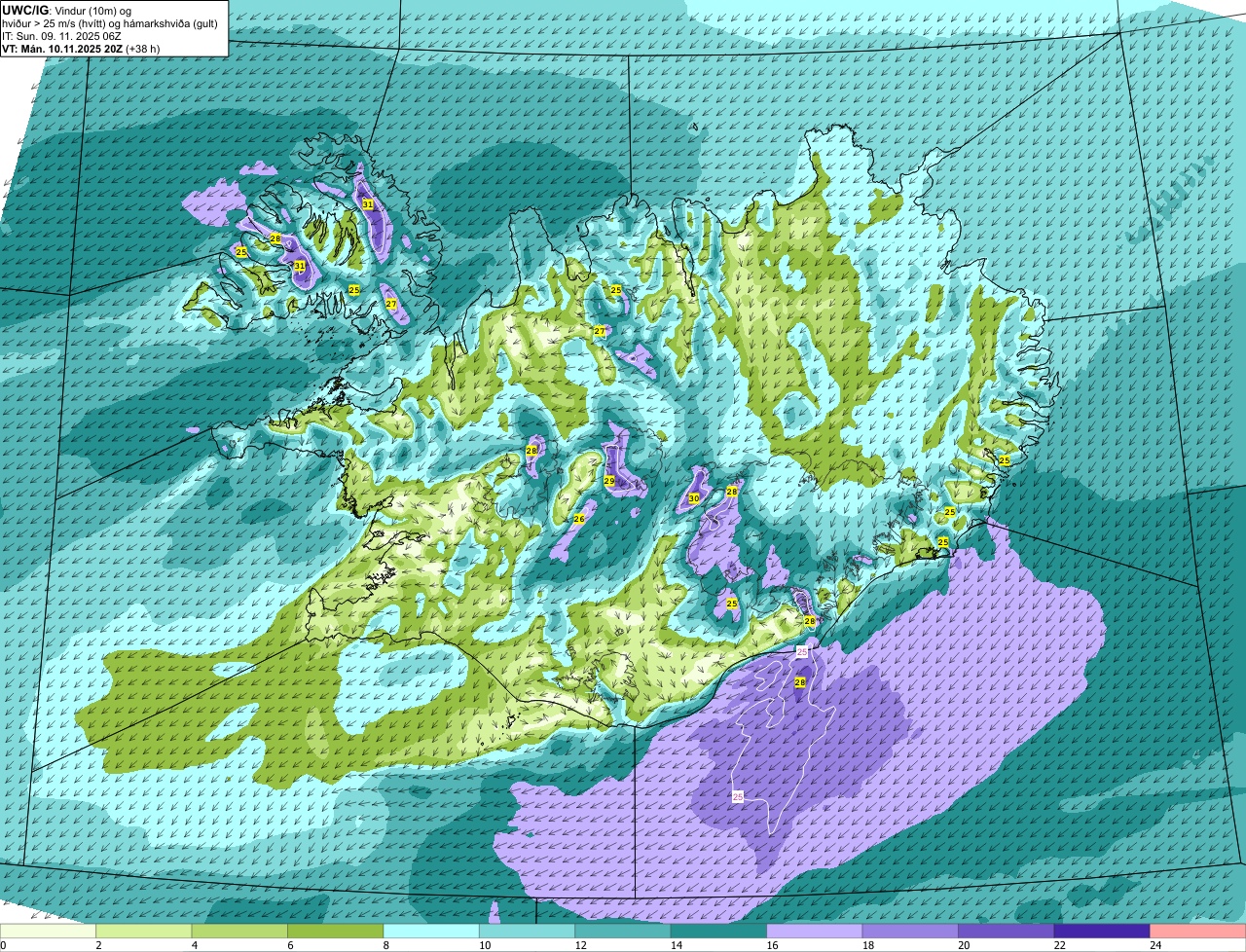
Task: Click the 0–2 m/s legend color swatch
Action: pyautogui.click(x=48, y=931)
